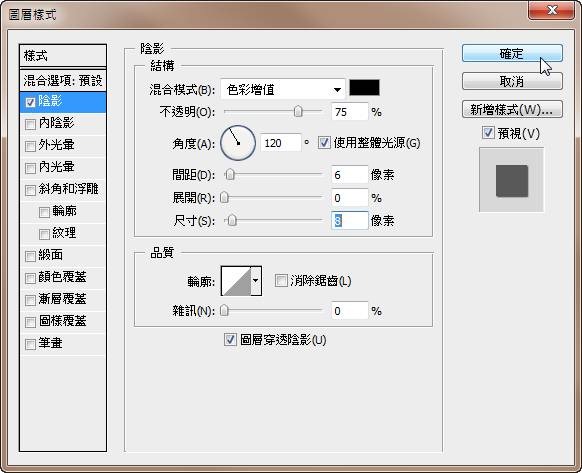Image resolution: width=582 pixels, height=473 pixels.
Task: Enable the 筆畫 checkbox
Action: [30, 344]
